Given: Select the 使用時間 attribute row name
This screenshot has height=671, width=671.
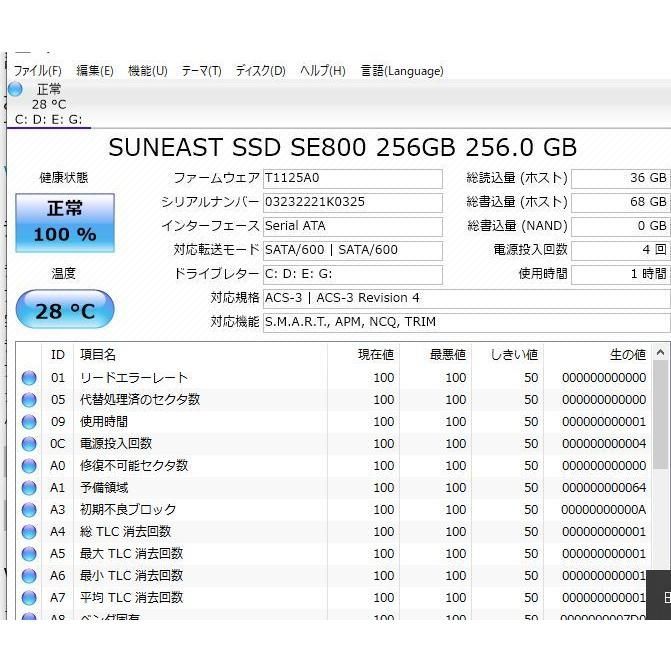Looking at the screenshot, I should click(104, 422).
